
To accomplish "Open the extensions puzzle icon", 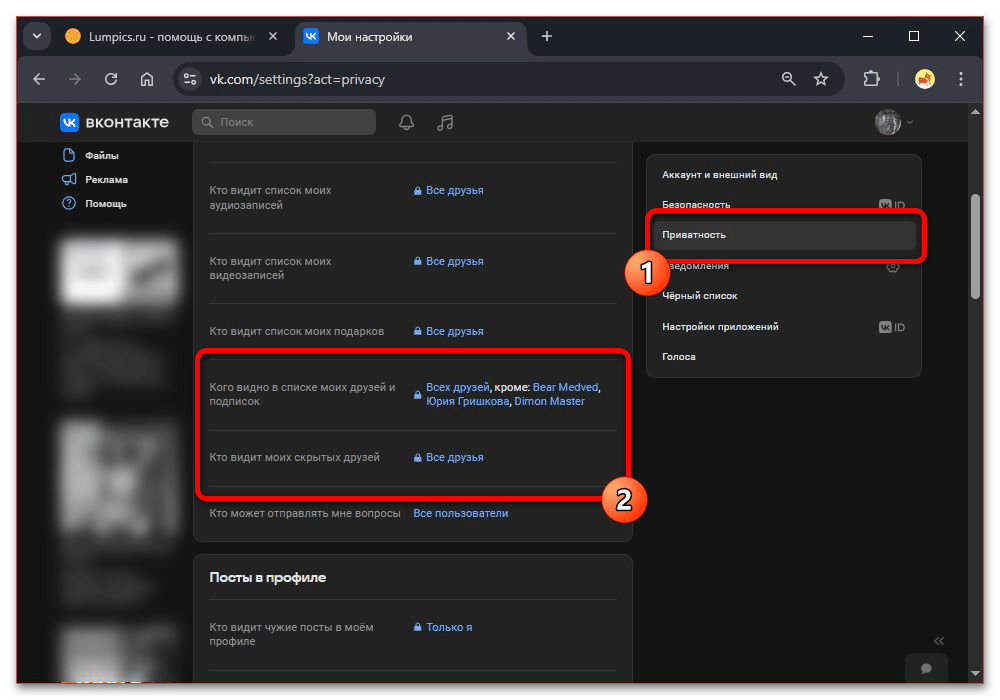I will pyautogui.click(x=871, y=79).
